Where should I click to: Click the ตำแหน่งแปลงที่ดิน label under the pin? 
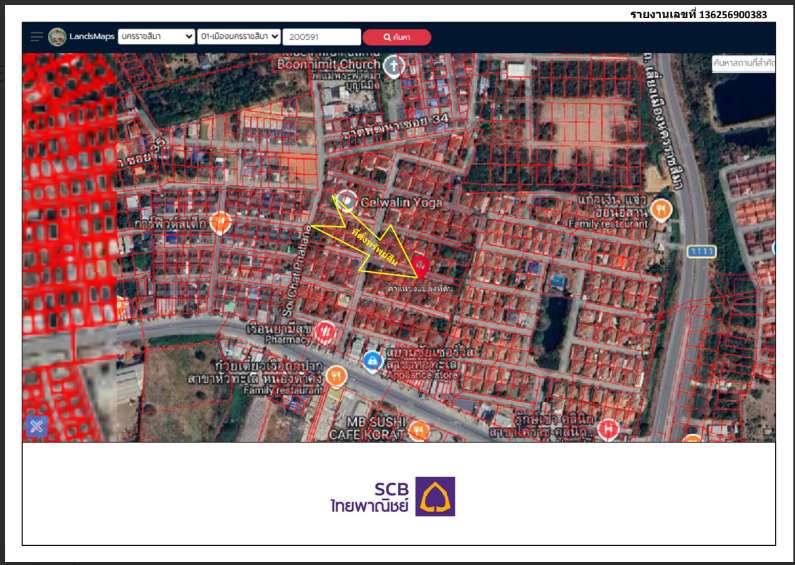tap(420, 288)
